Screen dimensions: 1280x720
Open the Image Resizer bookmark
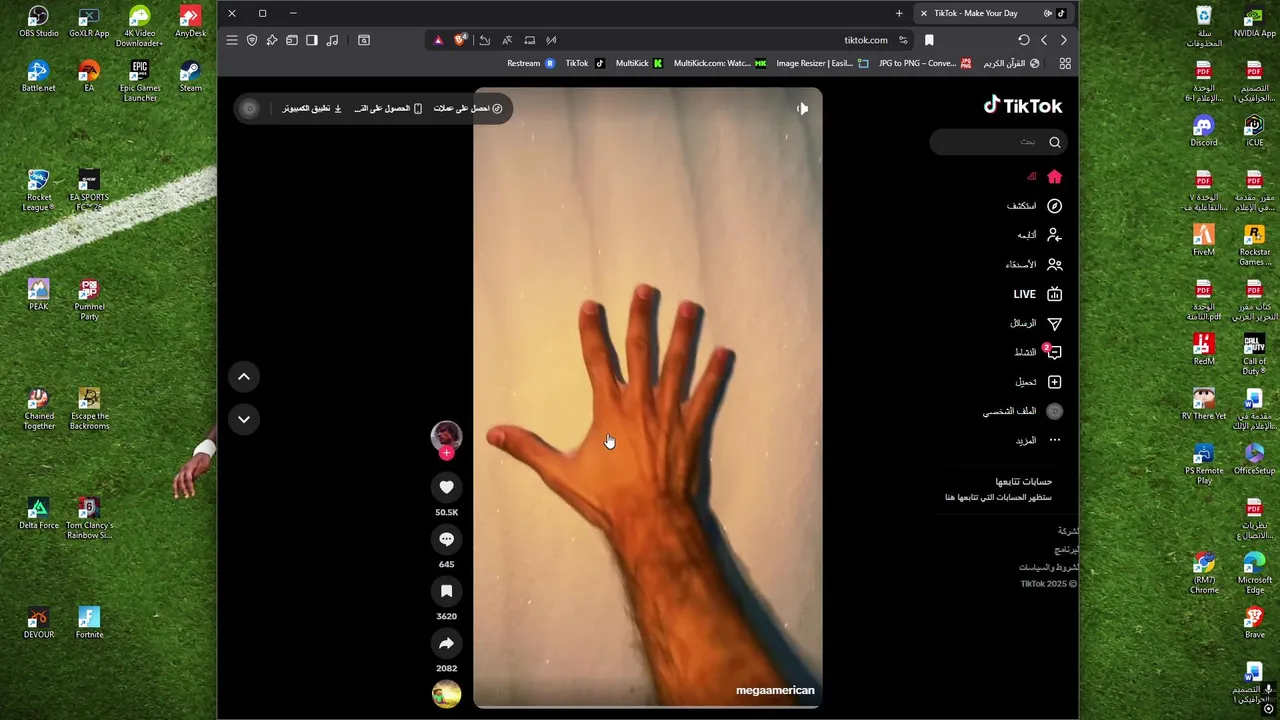(x=822, y=63)
